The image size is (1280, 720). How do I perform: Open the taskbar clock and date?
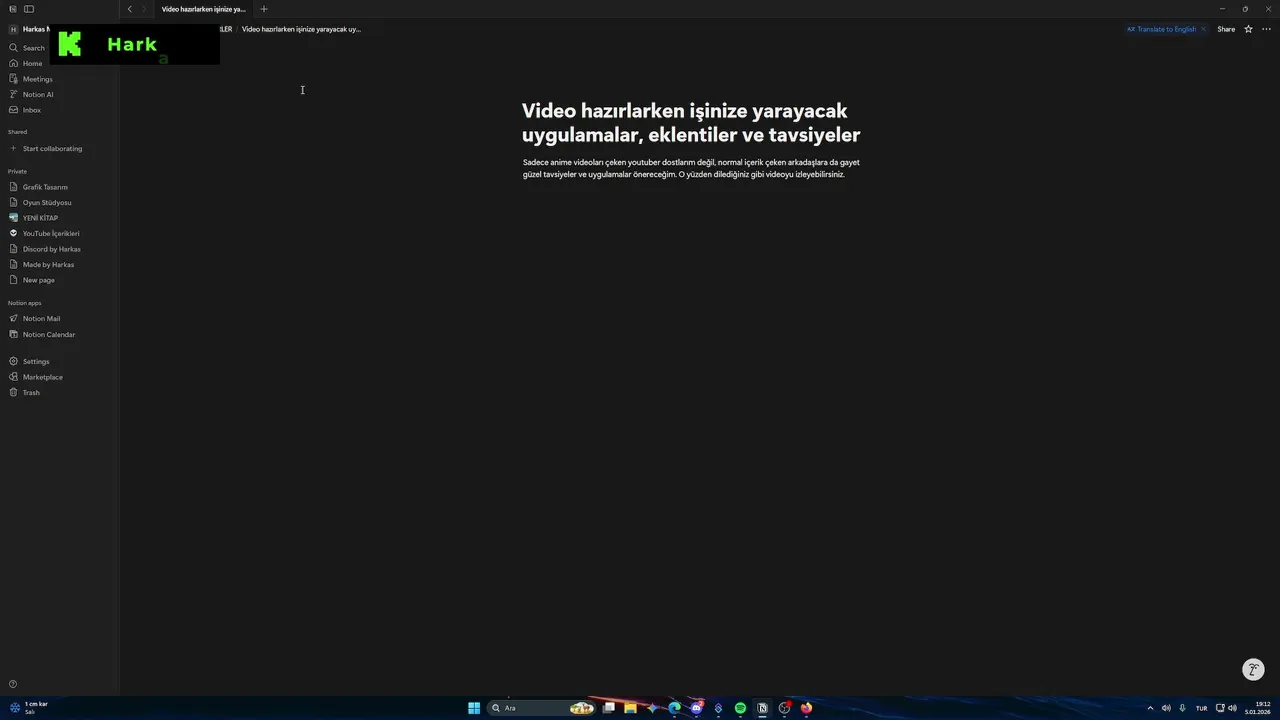coord(1258,708)
